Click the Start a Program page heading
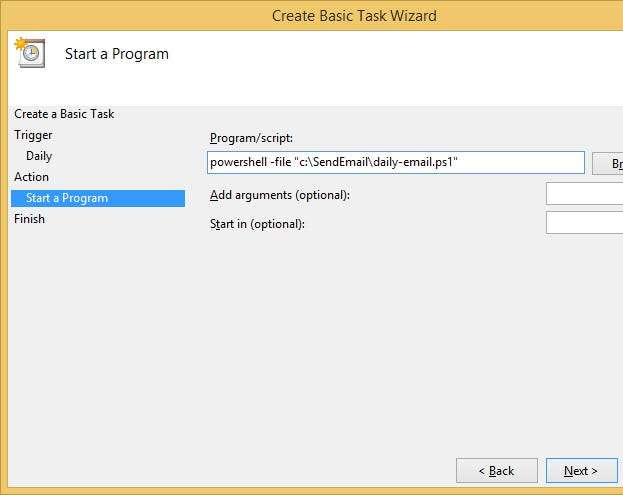This screenshot has height=495, width=623. [116, 54]
